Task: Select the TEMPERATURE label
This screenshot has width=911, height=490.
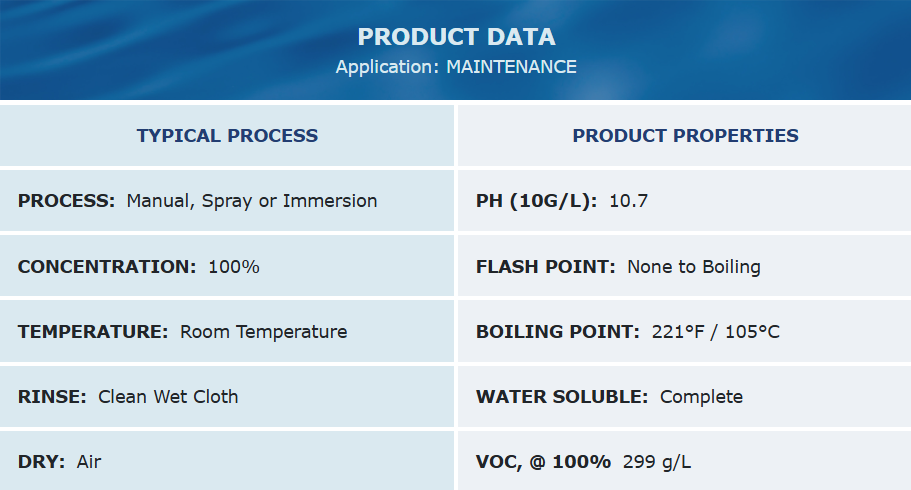Action: point(92,332)
